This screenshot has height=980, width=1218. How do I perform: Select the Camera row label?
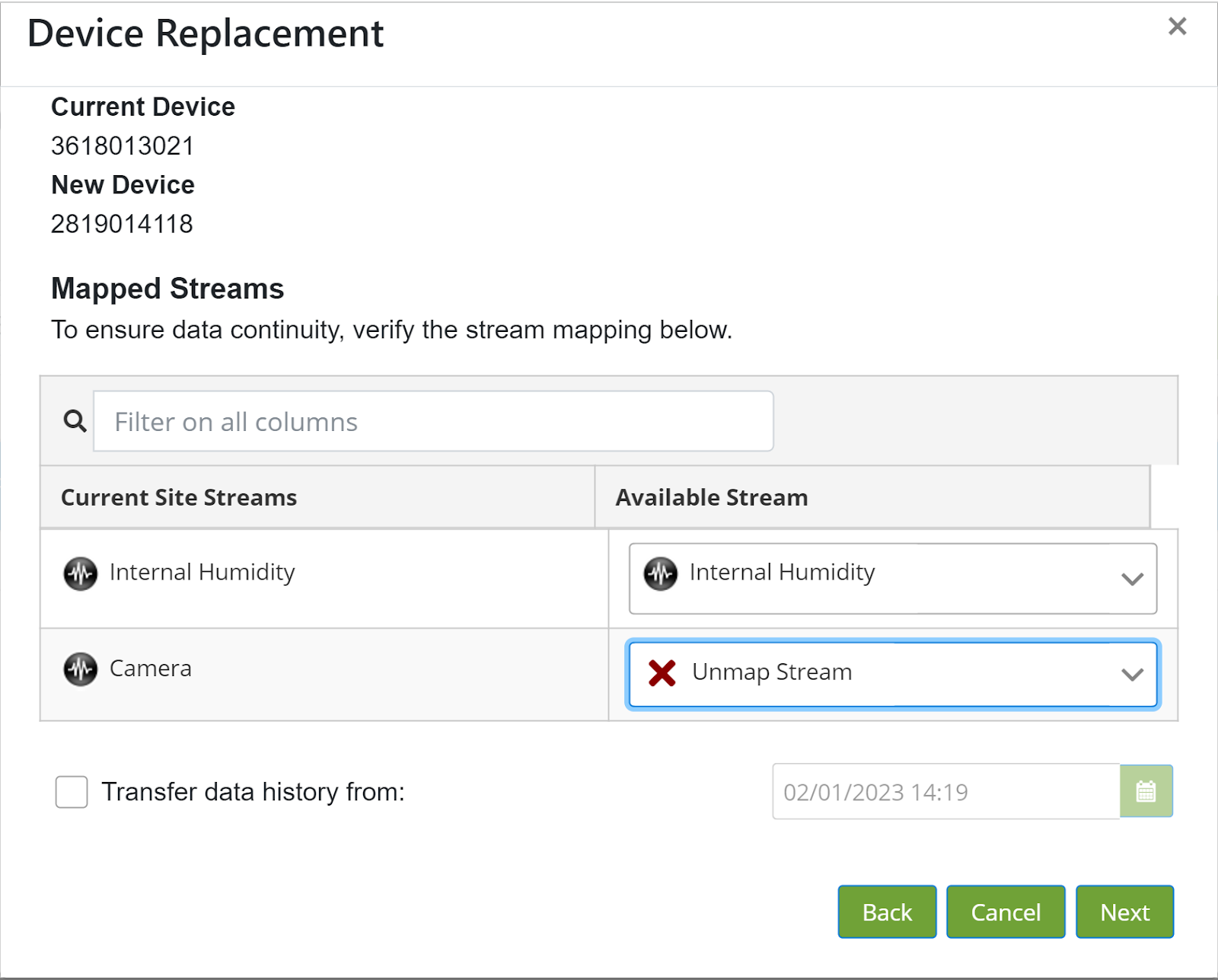tap(151, 669)
